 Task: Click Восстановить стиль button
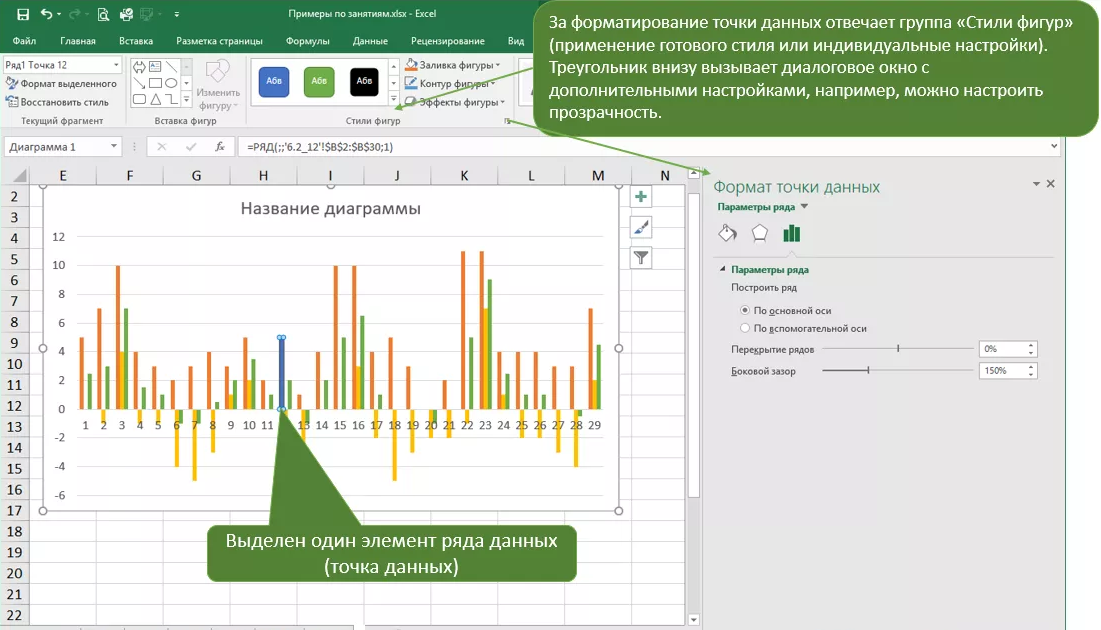58,102
